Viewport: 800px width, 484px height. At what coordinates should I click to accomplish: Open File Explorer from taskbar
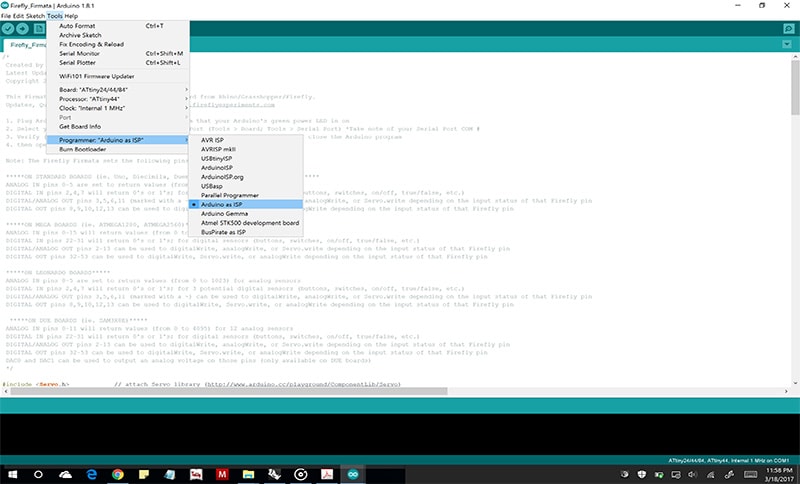point(248,474)
